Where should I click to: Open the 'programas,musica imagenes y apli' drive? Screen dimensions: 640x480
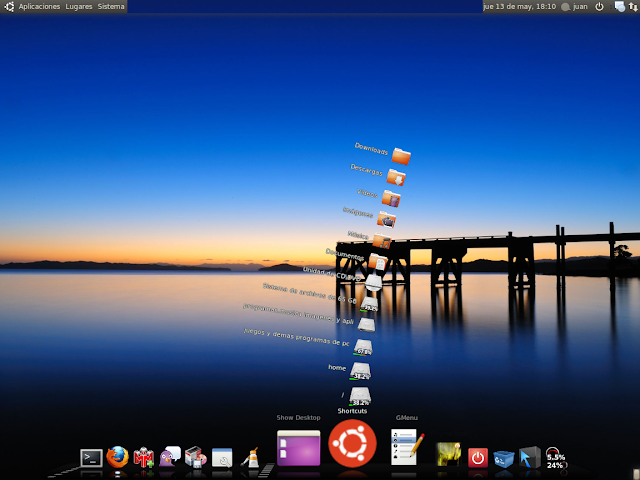coord(366,325)
